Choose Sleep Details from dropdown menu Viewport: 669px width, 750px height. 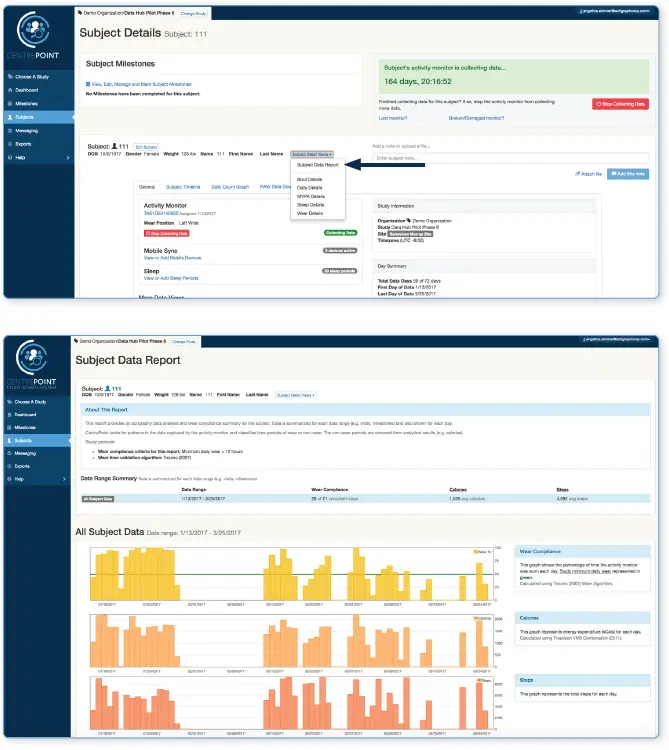click(x=310, y=205)
